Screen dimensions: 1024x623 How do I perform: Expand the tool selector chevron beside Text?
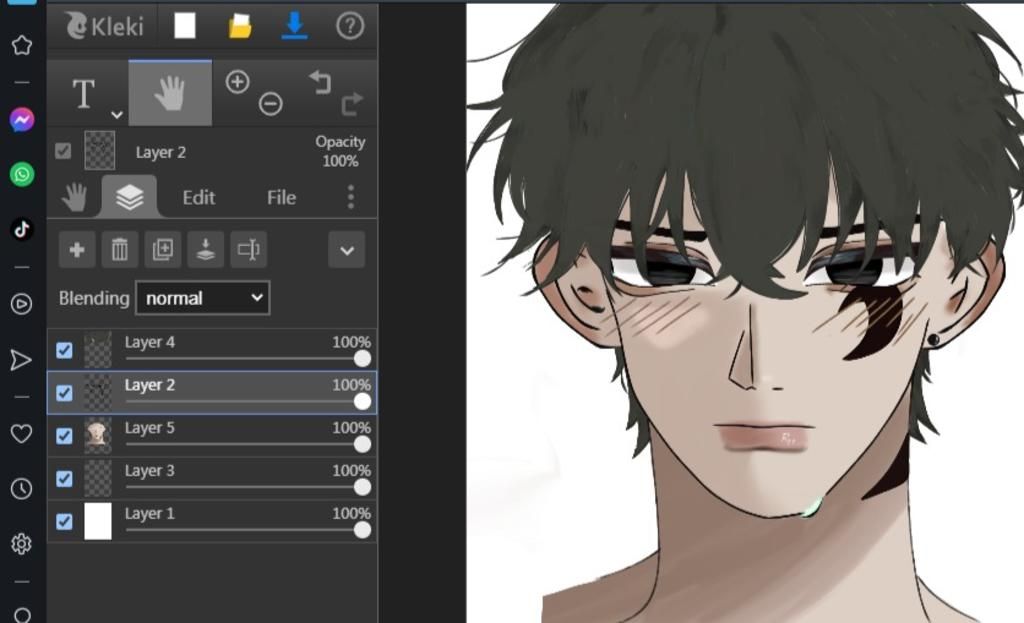coord(117,115)
